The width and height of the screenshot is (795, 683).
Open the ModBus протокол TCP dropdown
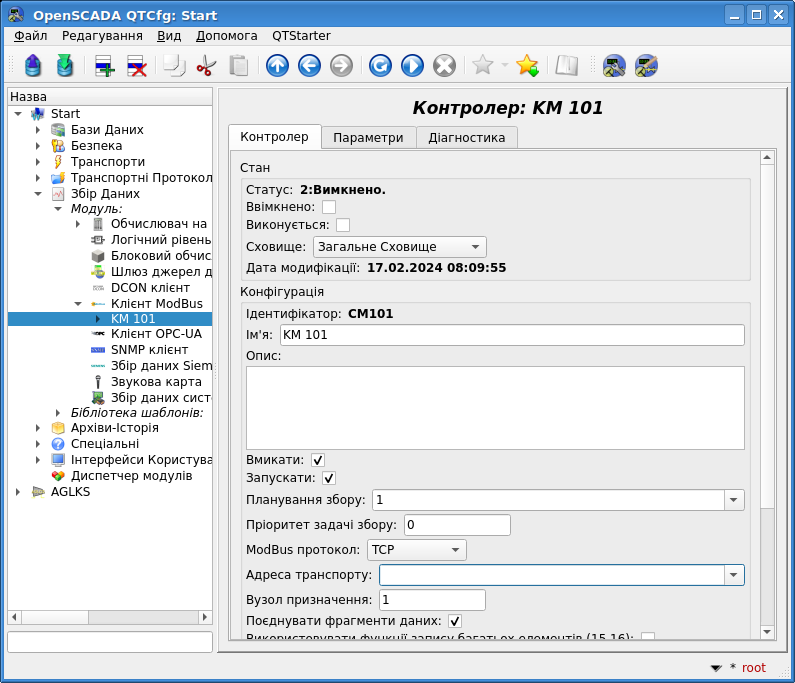coord(416,550)
